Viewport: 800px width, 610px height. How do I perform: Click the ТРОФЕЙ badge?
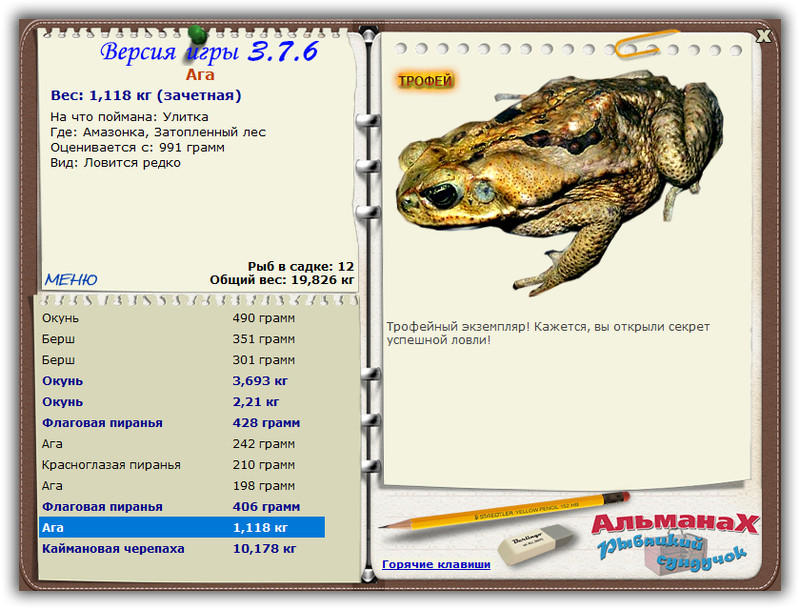pyautogui.click(x=425, y=81)
